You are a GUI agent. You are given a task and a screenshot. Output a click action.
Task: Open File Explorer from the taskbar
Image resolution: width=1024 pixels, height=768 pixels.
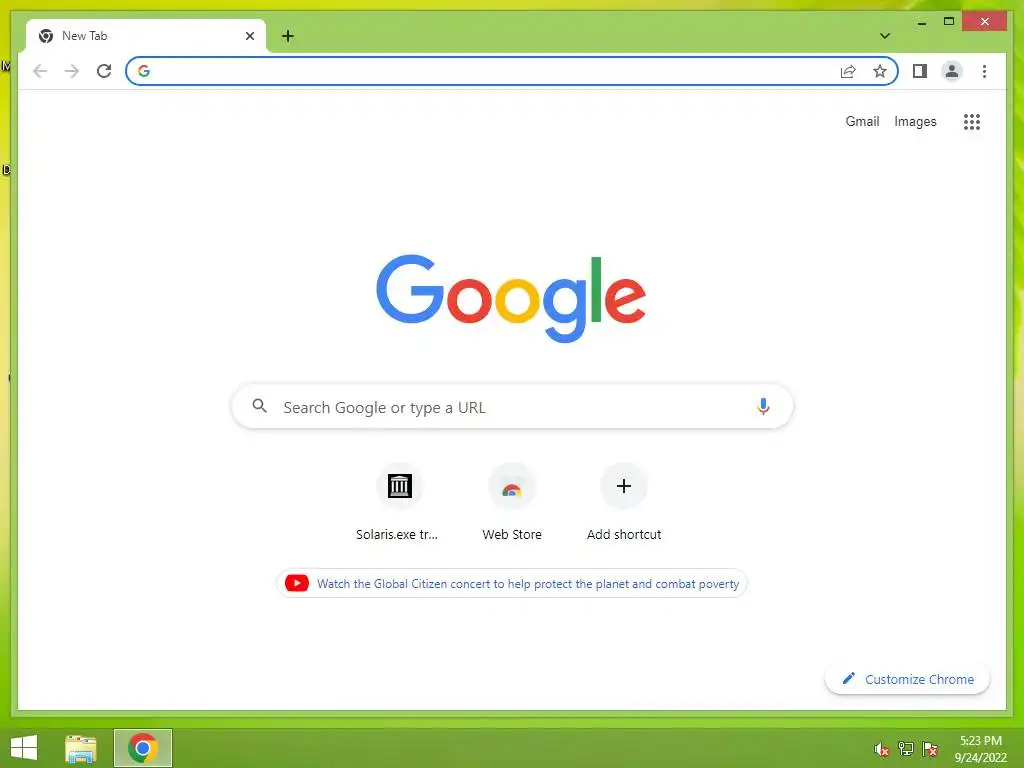80,748
